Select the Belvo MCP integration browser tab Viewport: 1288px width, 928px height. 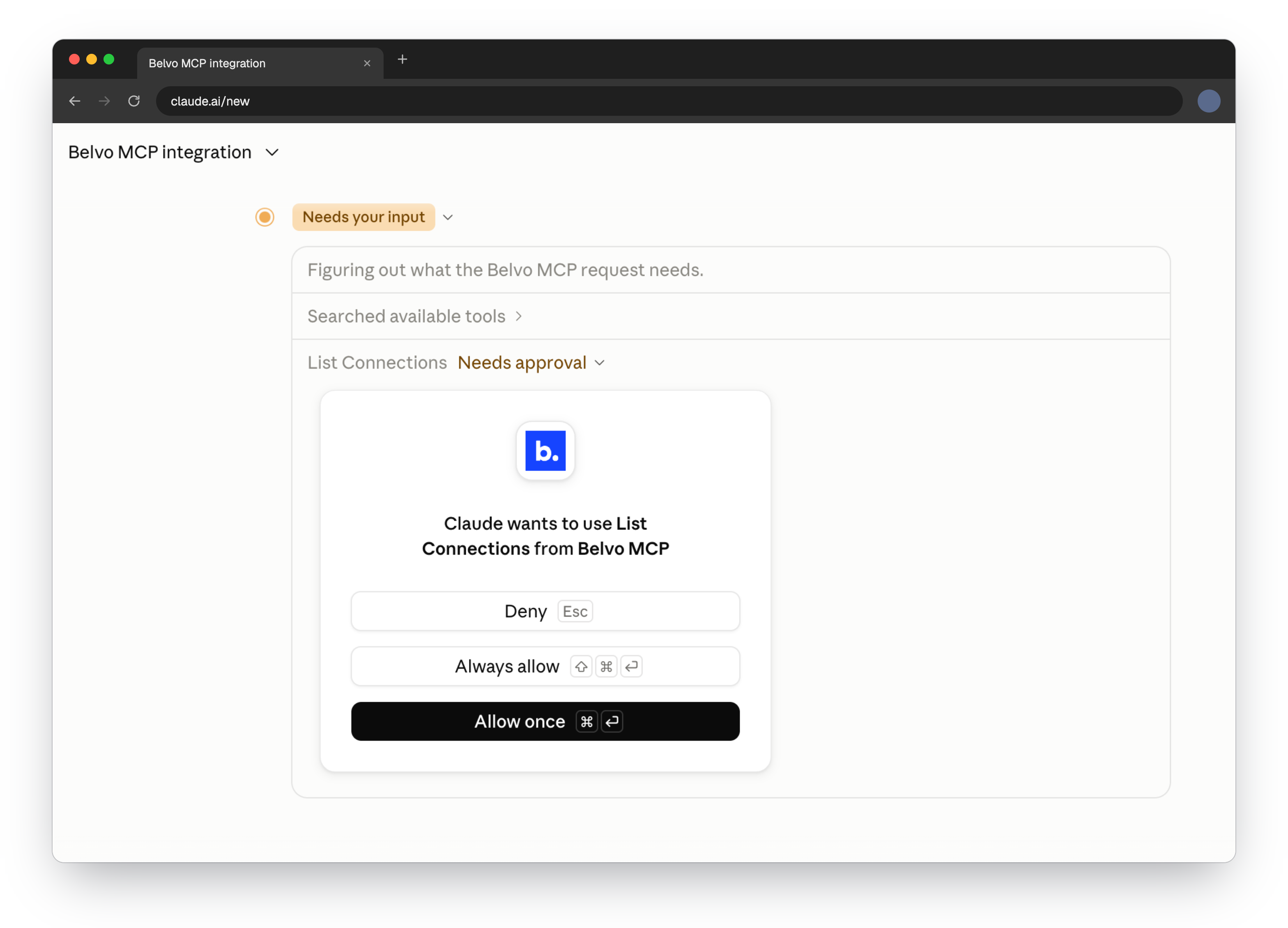260,63
